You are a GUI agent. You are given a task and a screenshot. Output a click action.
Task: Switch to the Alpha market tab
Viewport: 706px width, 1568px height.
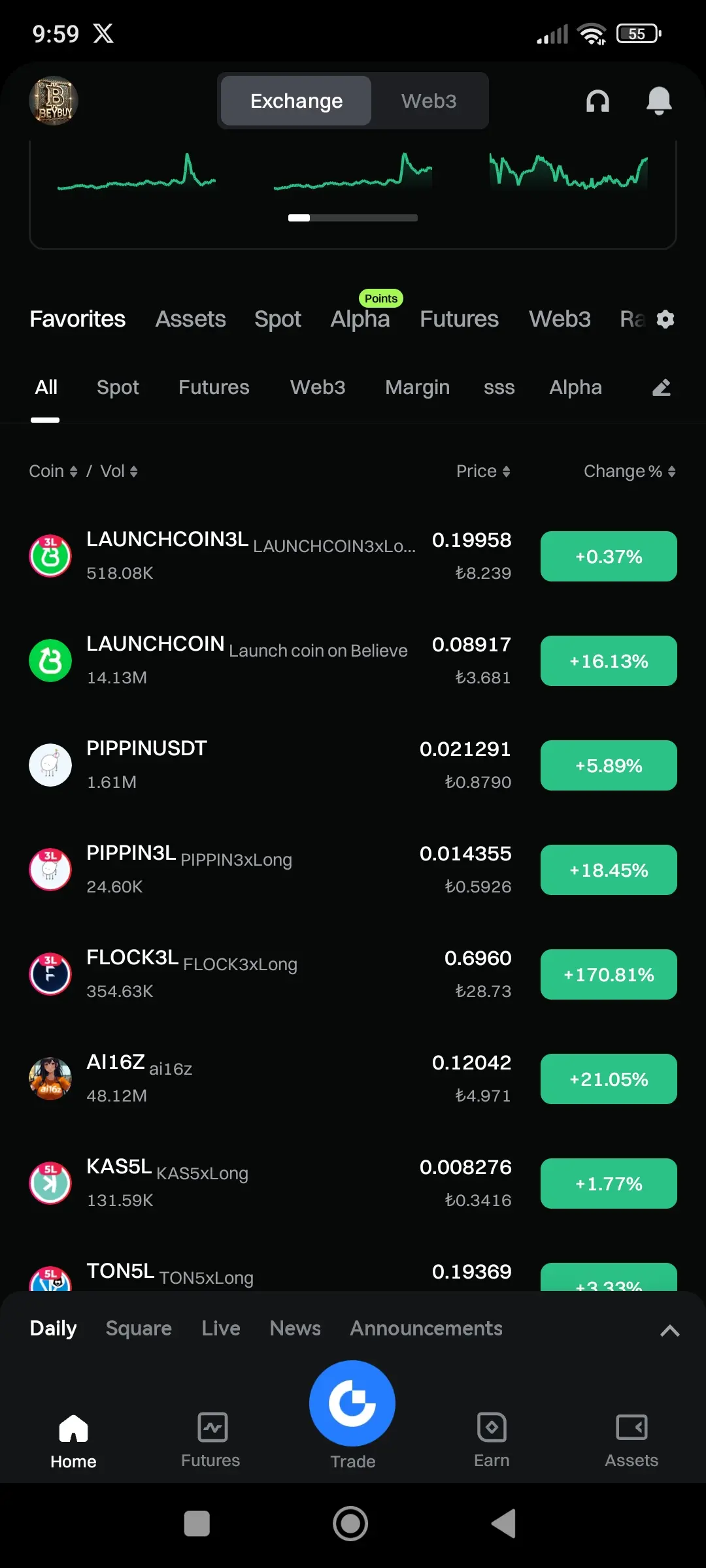click(360, 319)
